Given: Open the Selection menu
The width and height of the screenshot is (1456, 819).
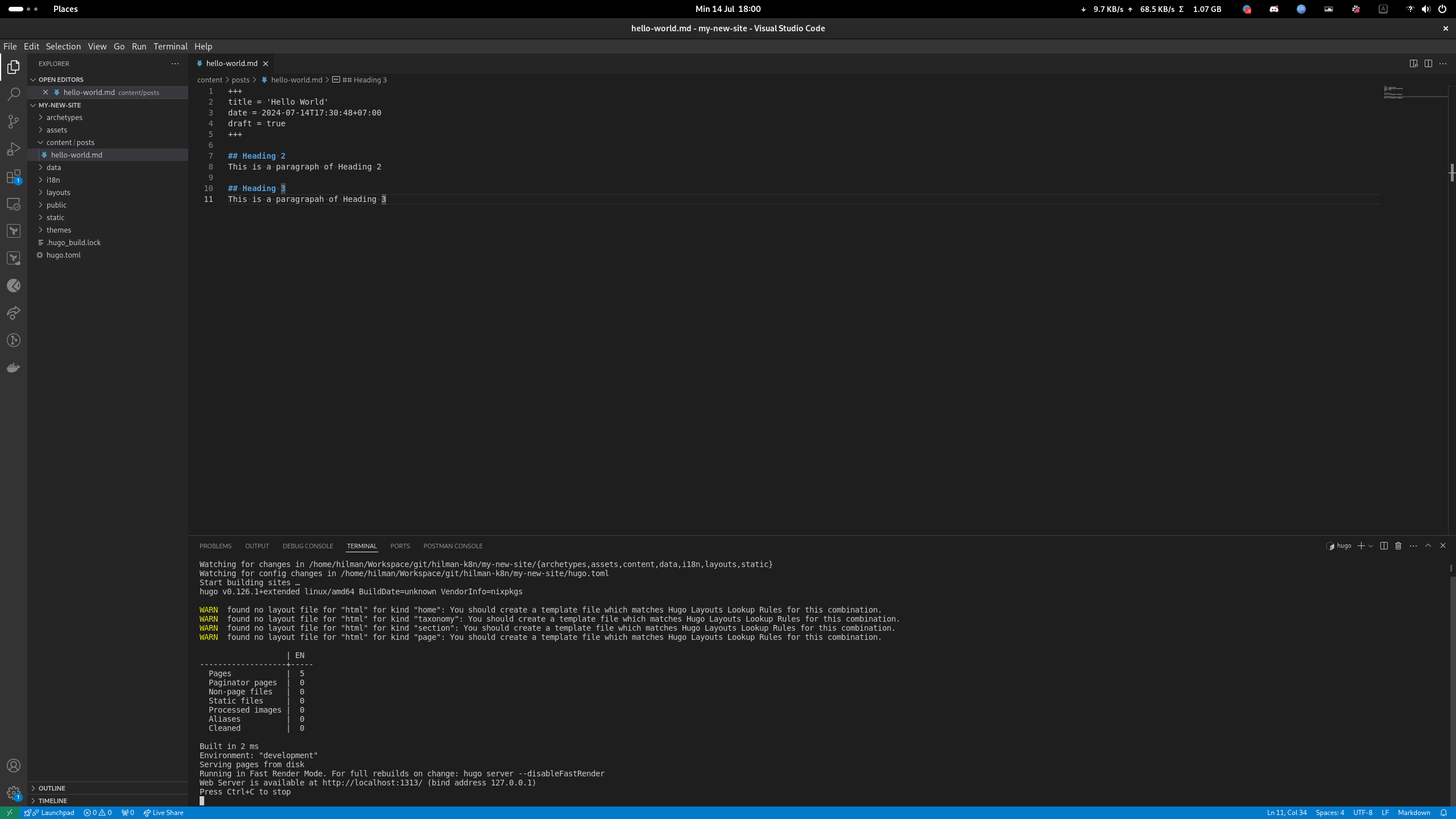Looking at the screenshot, I should click(63, 47).
